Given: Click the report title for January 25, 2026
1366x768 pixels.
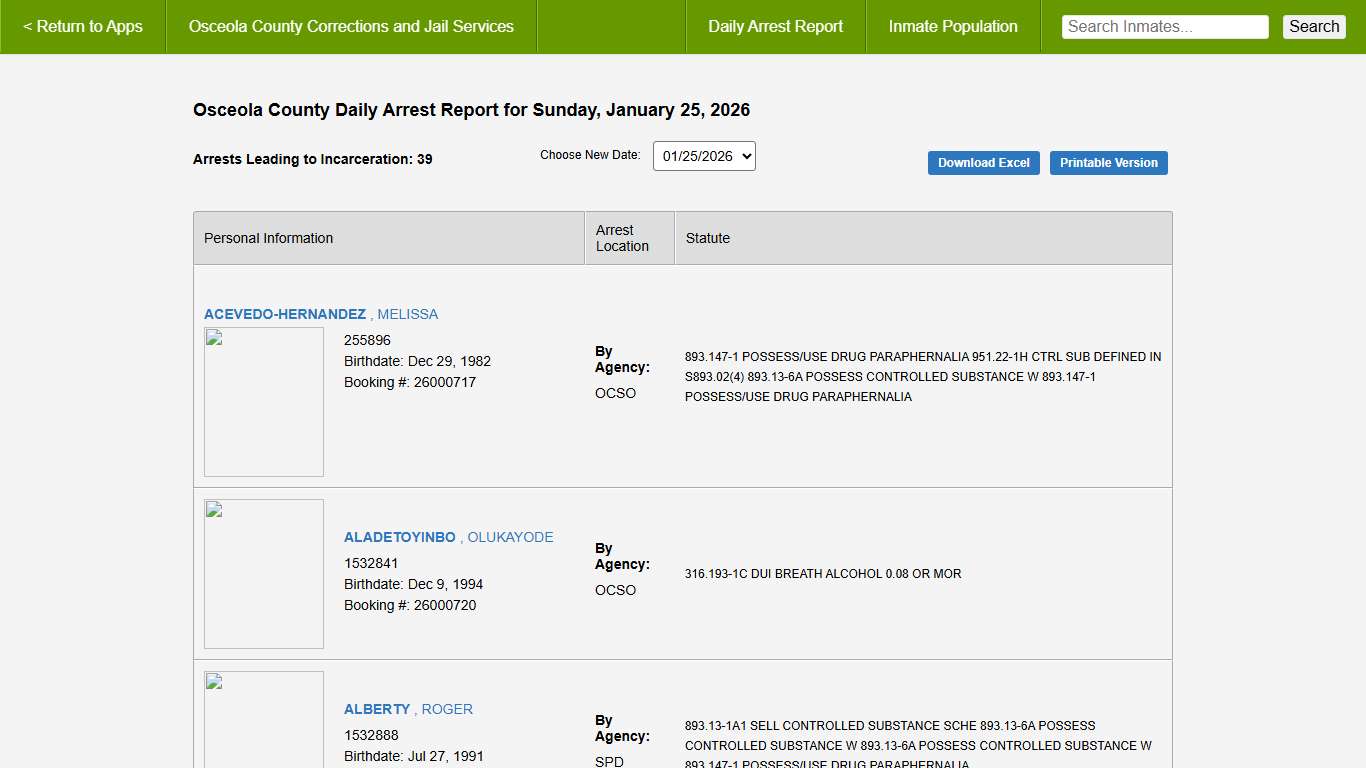Looking at the screenshot, I should coord(471,110).
